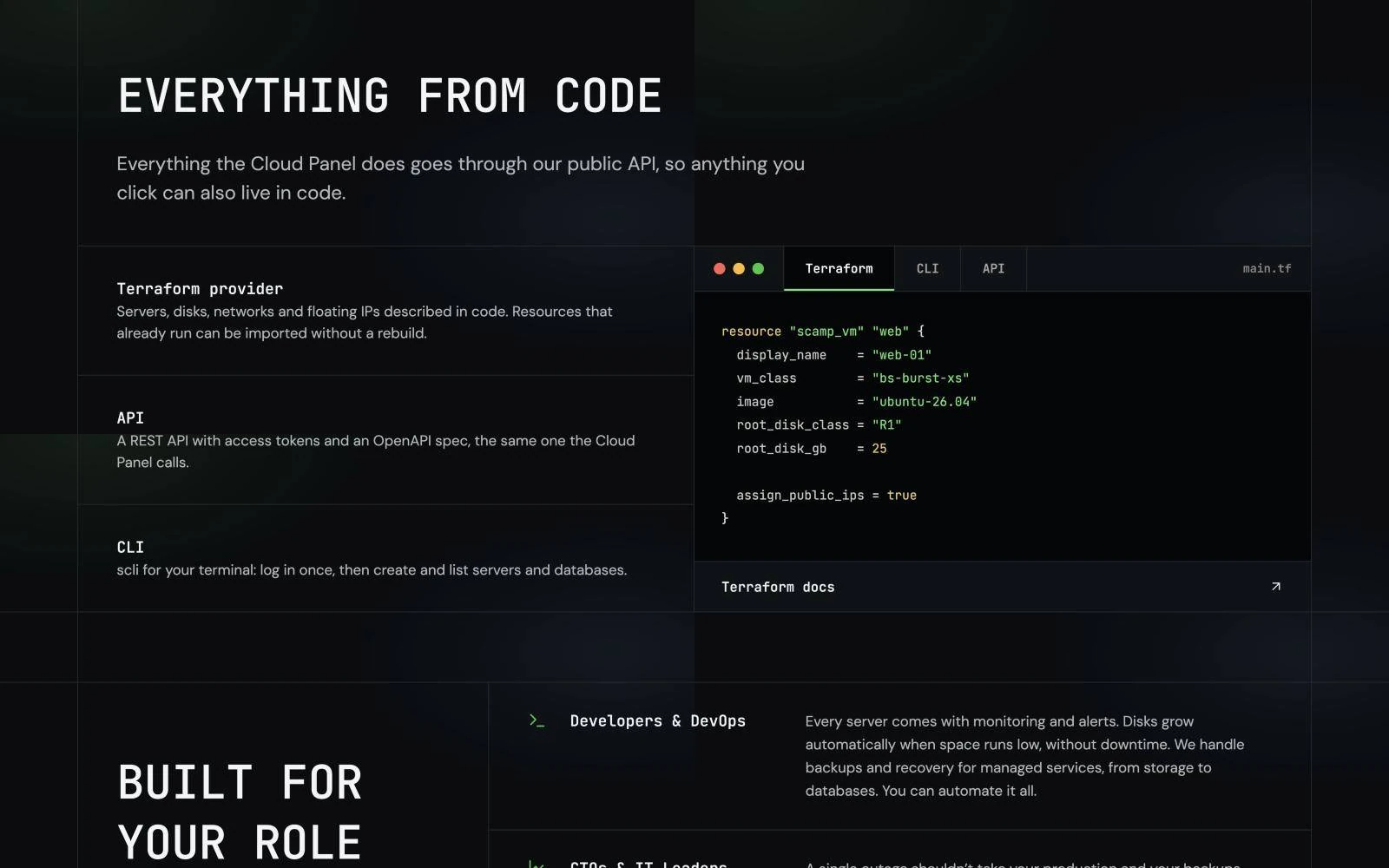Click the Developers & DevOps heading

click(x=657, y=720)
